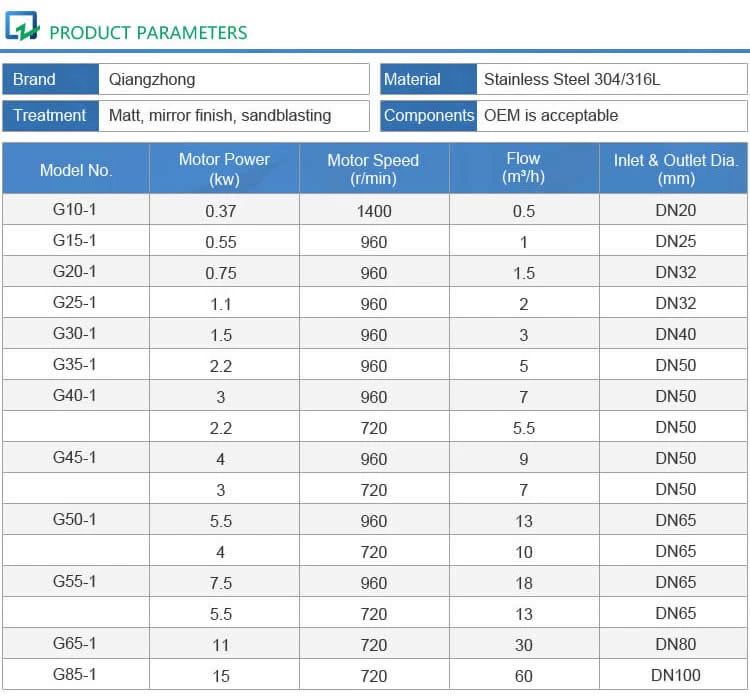This screenshot has width=750, height=700.
Task: Click the 7.5 motor power value
Action: [221, 583]
